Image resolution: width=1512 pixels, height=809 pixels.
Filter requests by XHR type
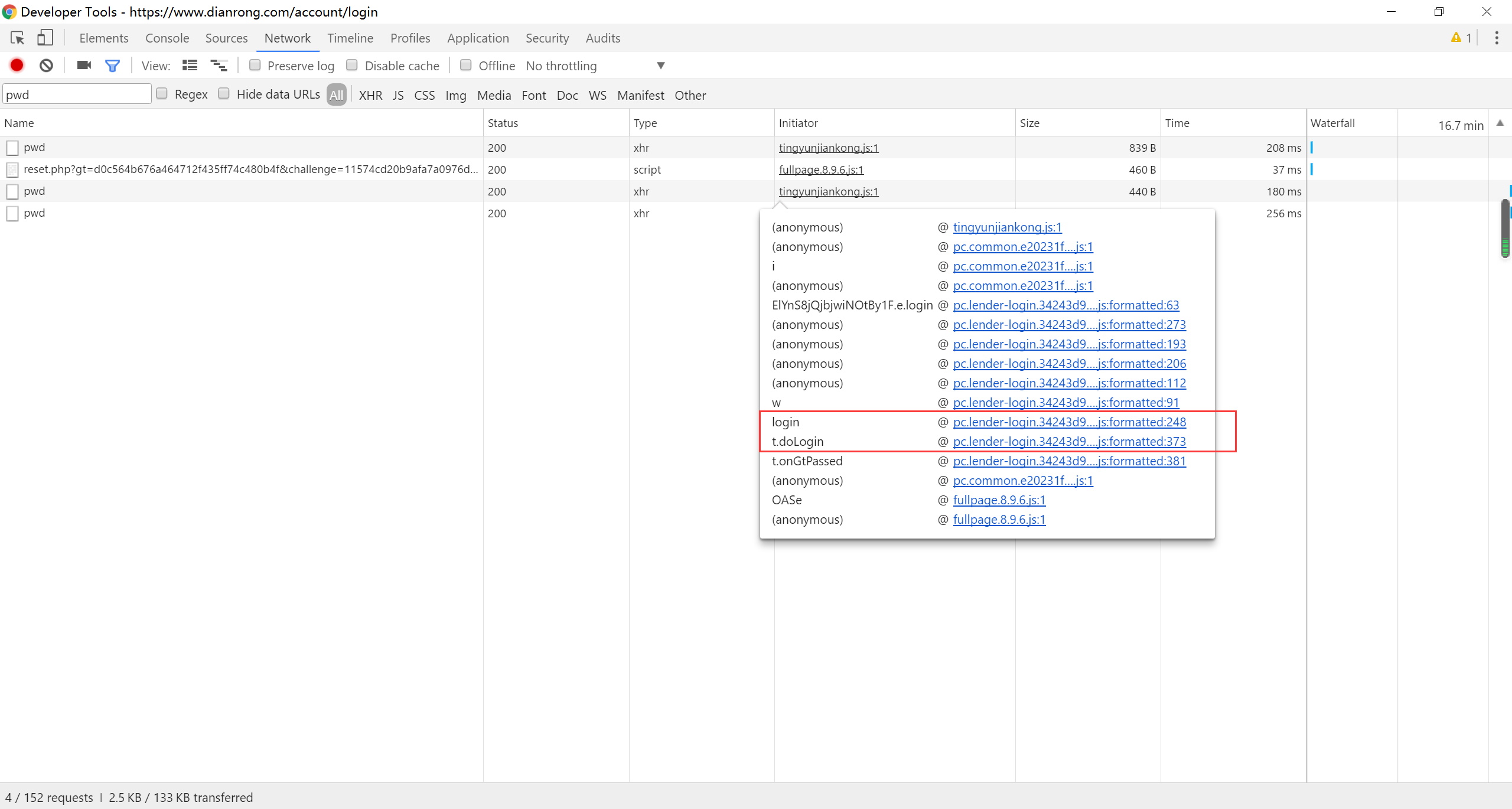tap(370, 95)
